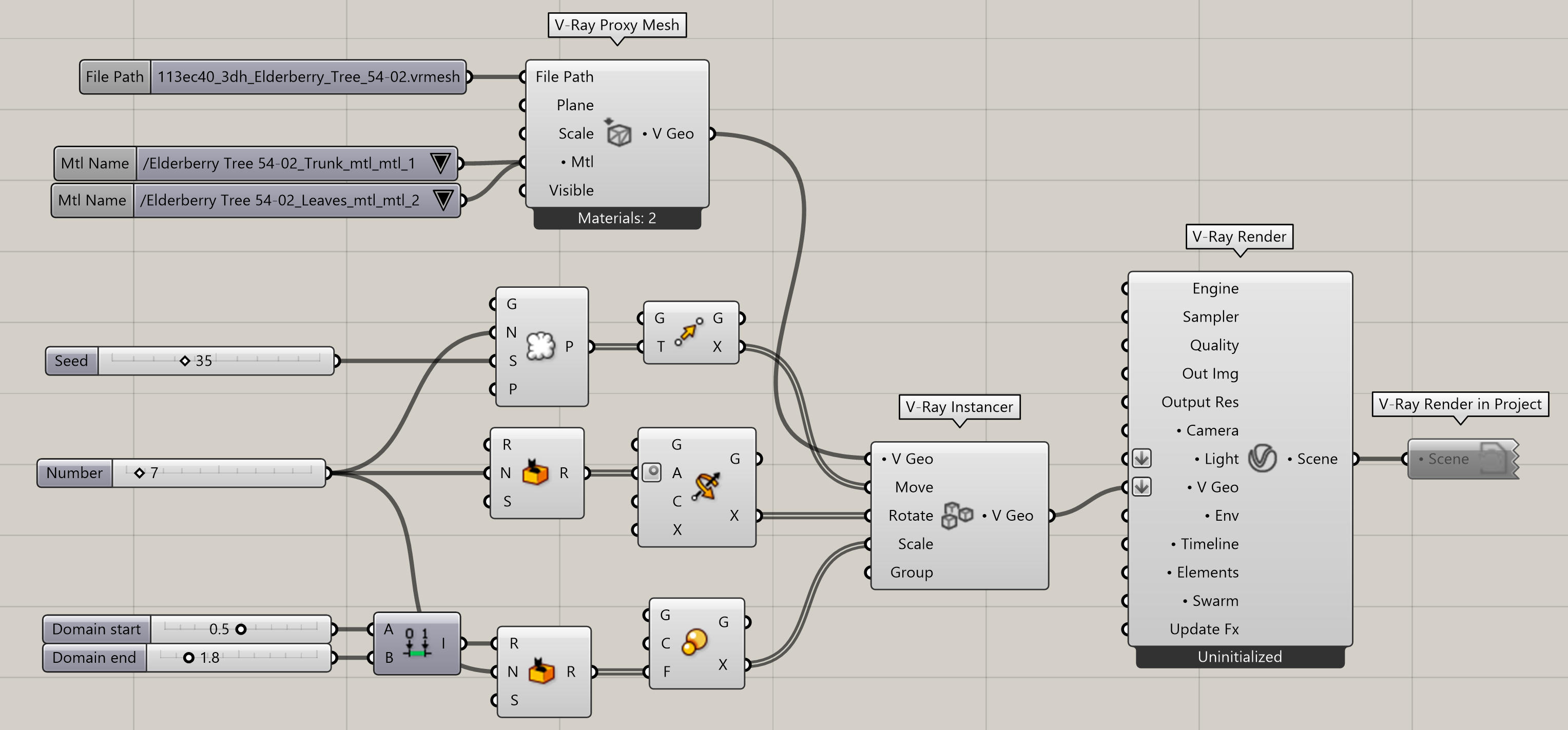Viewport: 1568px width, 730px height.
Task: Select the Trunk material Mtl Name label
Action: coord(95,163)
